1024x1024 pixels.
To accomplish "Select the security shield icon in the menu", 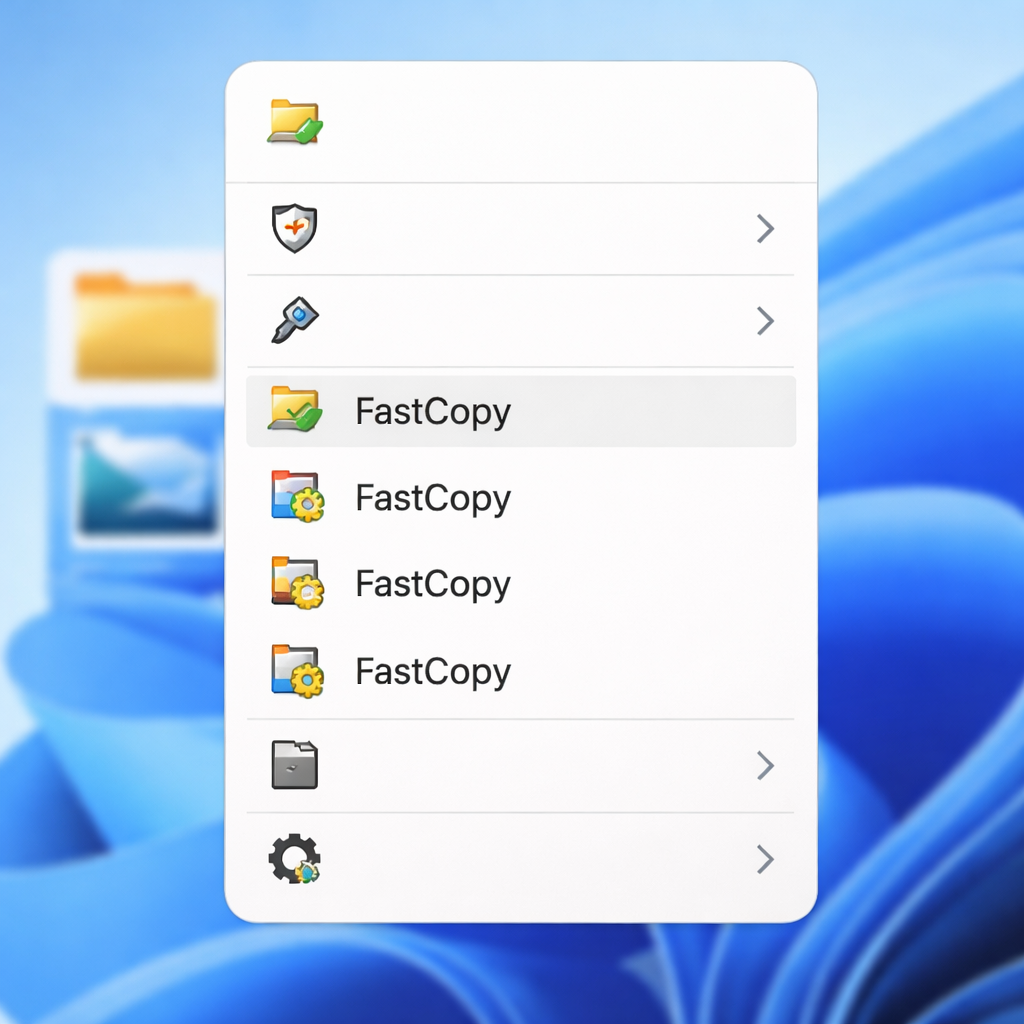I will (294, 229).
